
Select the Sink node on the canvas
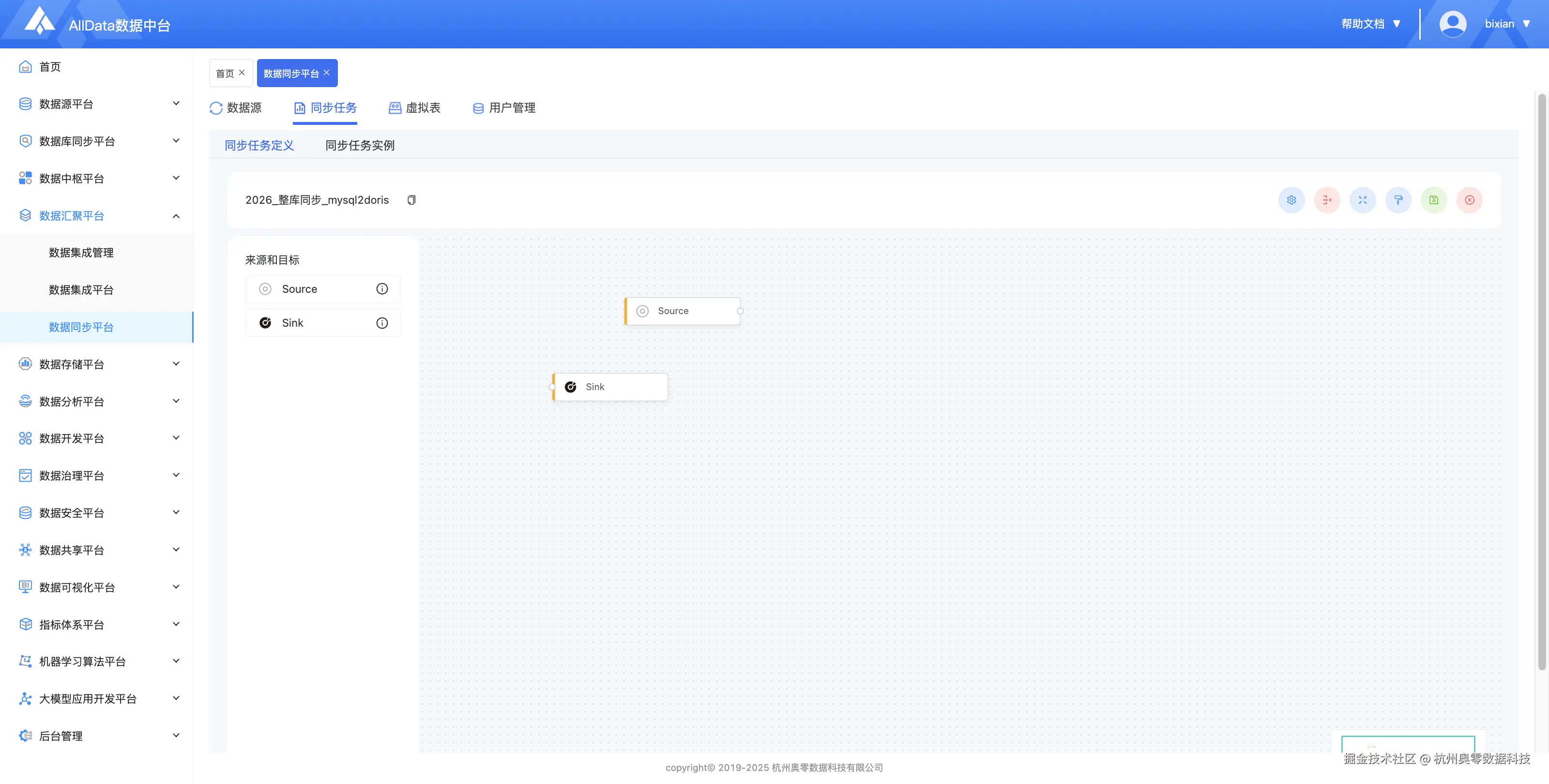610,387
